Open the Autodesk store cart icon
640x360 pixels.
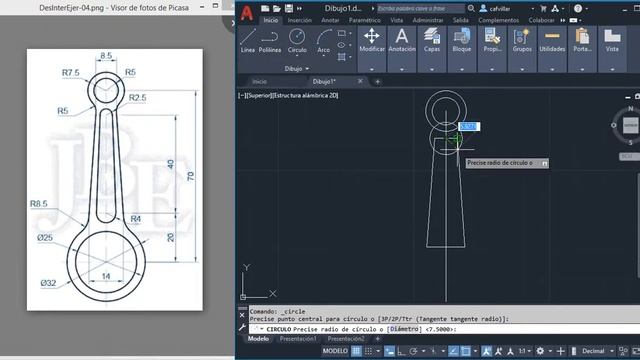click(543, 8)
